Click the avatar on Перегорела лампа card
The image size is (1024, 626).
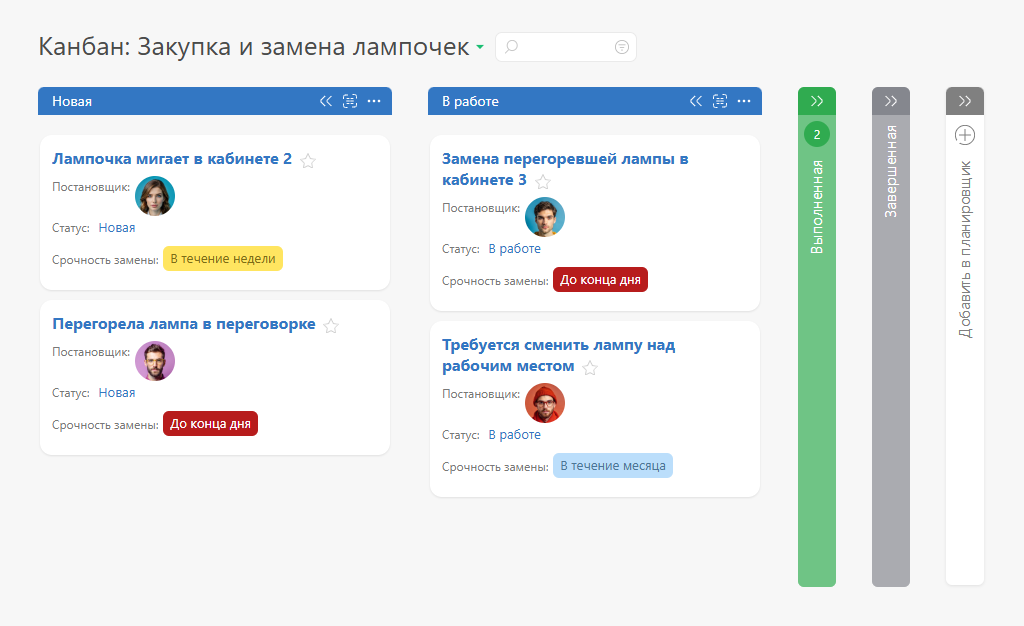(x=155, y=361)
